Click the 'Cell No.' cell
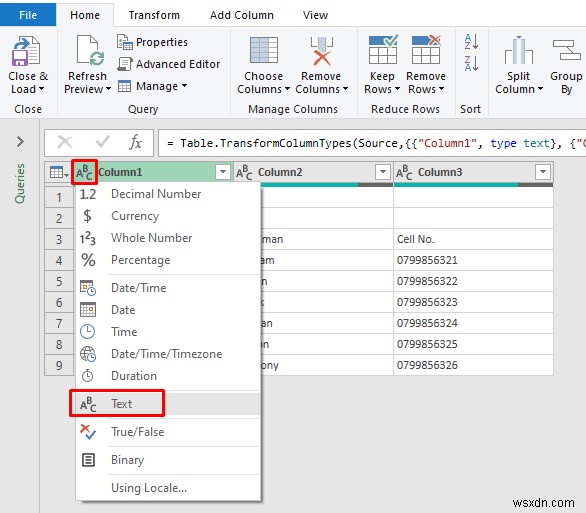 473,239
